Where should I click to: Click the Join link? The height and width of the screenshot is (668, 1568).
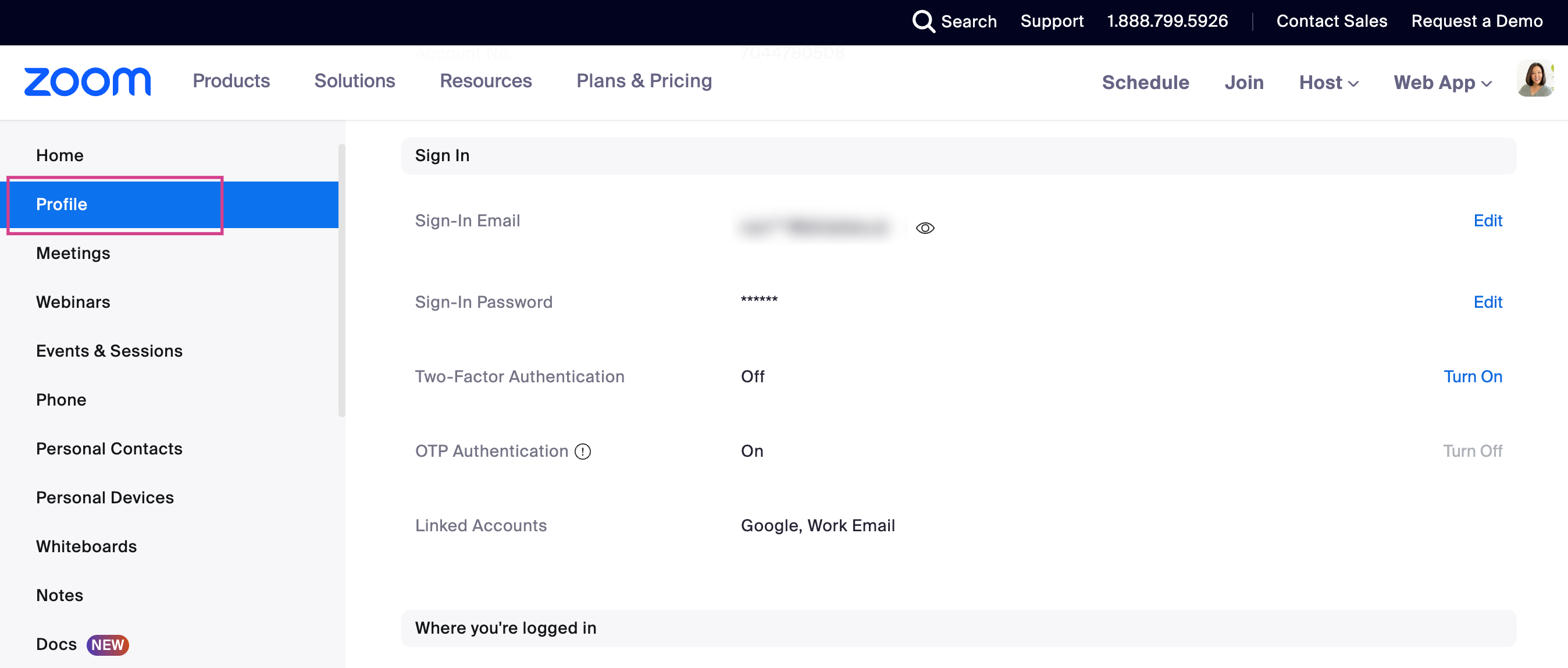1243,82
